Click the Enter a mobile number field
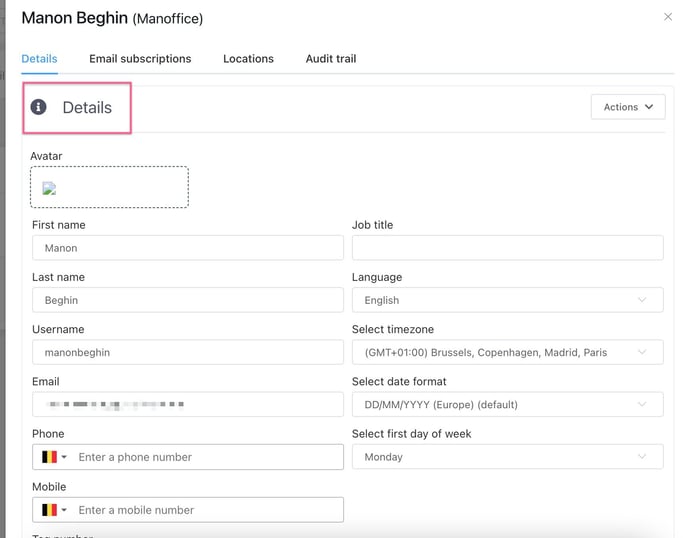 point(208,510)
